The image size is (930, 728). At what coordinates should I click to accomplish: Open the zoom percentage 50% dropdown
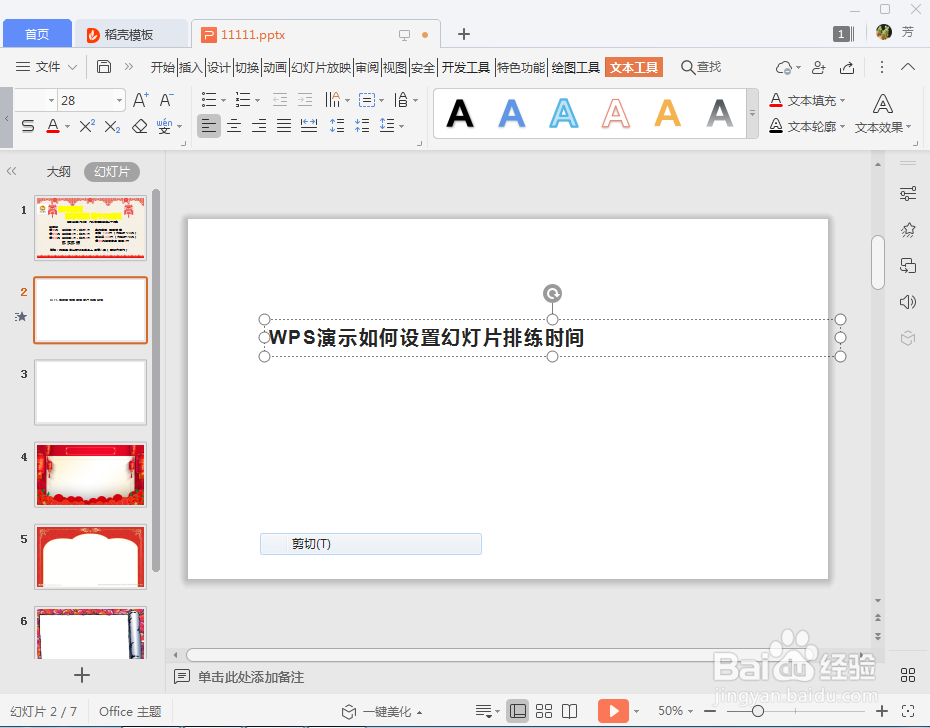click(x=689, y=710)
